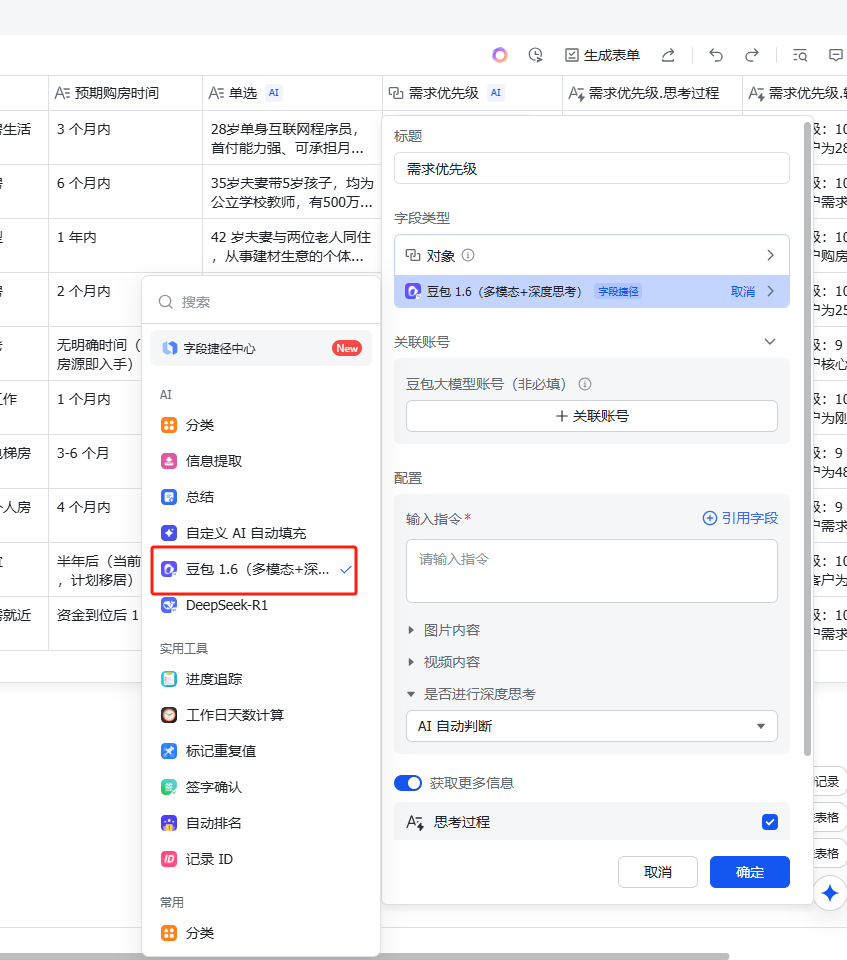The width and height of the screenshot is (847, 960).
Task: Choose the AI 分类 field type
Action: 261,425
